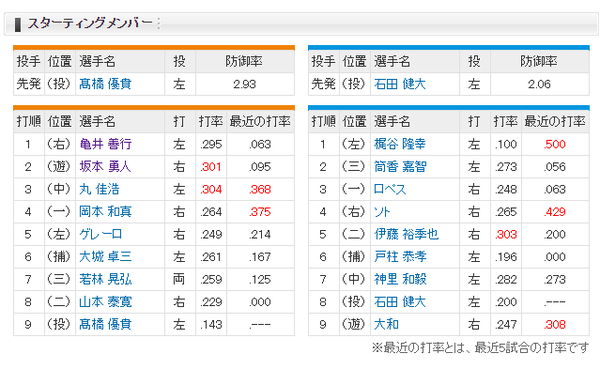Click the 防御率 header in right pitcher table
This screenshot has height=369, width=600.
coord(539,62)
